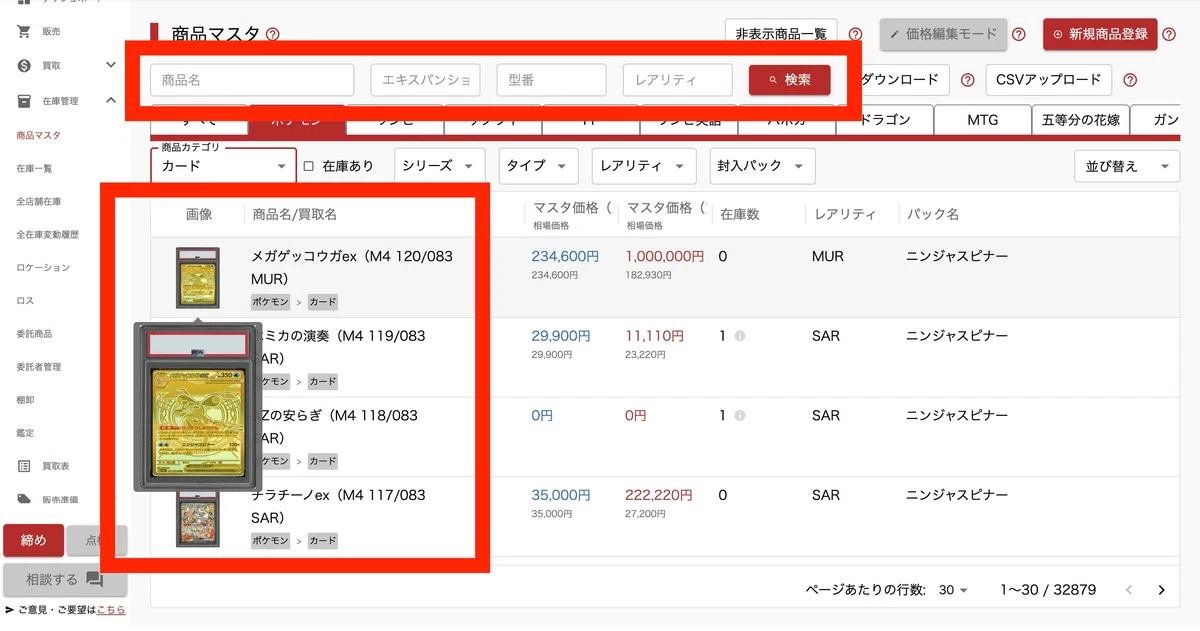Click chat icon on 相談する button
Viewport: 1200px width, 631px height.
(95, 579)
